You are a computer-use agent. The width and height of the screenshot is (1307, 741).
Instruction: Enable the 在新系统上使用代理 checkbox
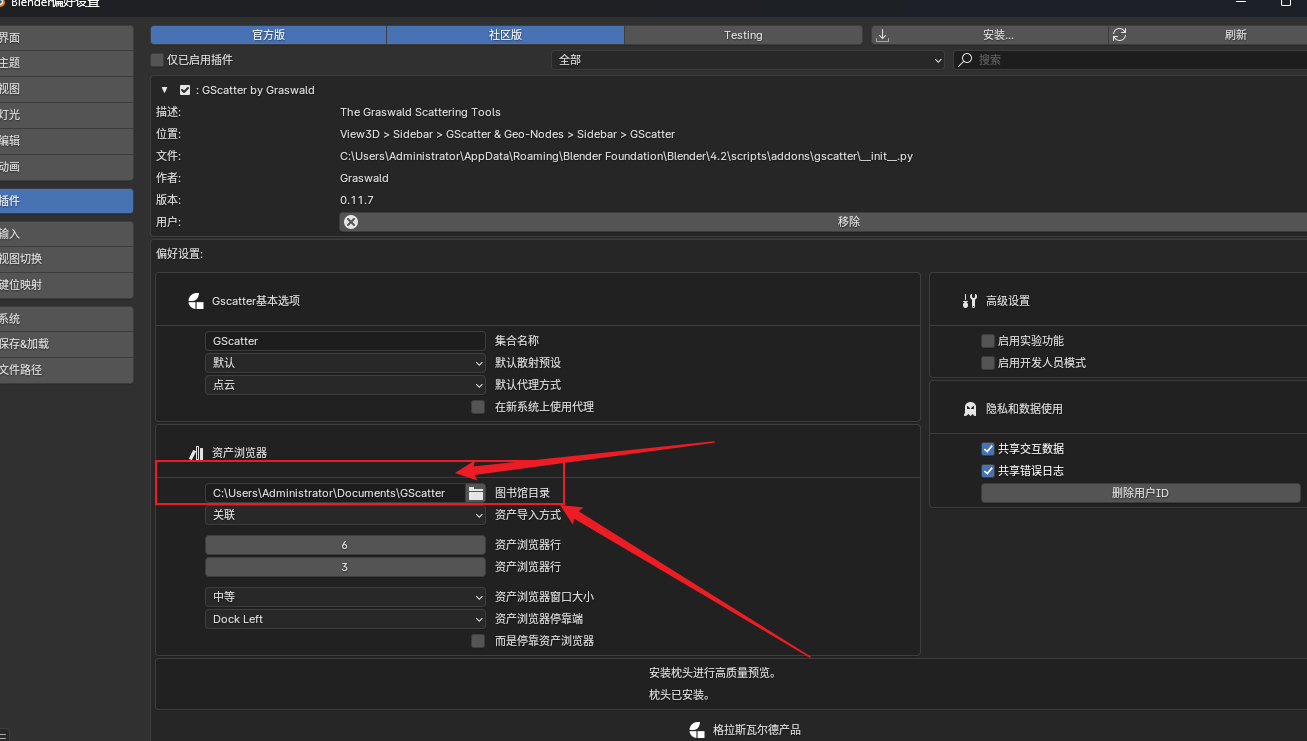click(x=478, y=407)
